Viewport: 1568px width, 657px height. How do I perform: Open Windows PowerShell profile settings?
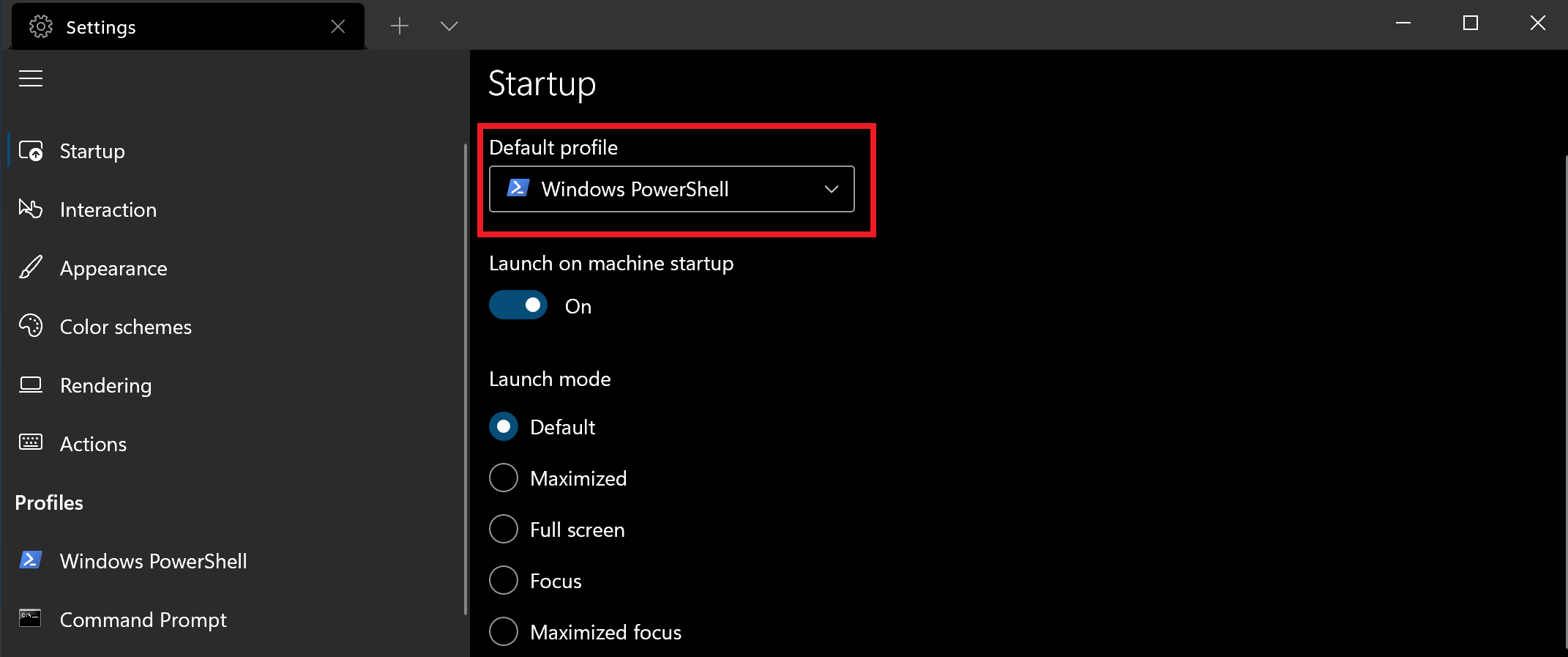click(234, 561)
